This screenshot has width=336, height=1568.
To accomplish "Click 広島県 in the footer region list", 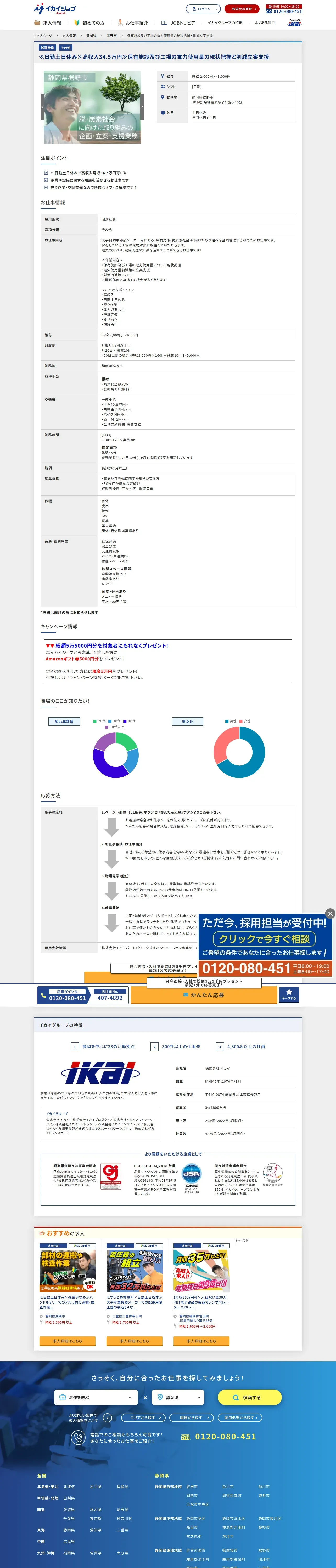I will (69, 1541).
